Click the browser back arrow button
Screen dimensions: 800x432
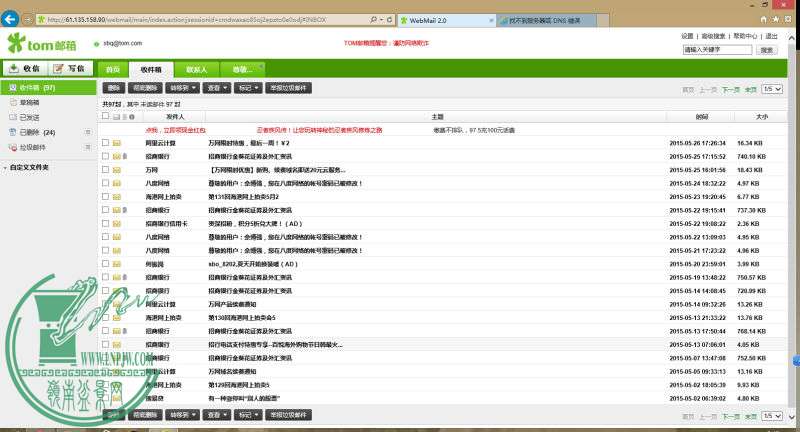click(10, 19)
